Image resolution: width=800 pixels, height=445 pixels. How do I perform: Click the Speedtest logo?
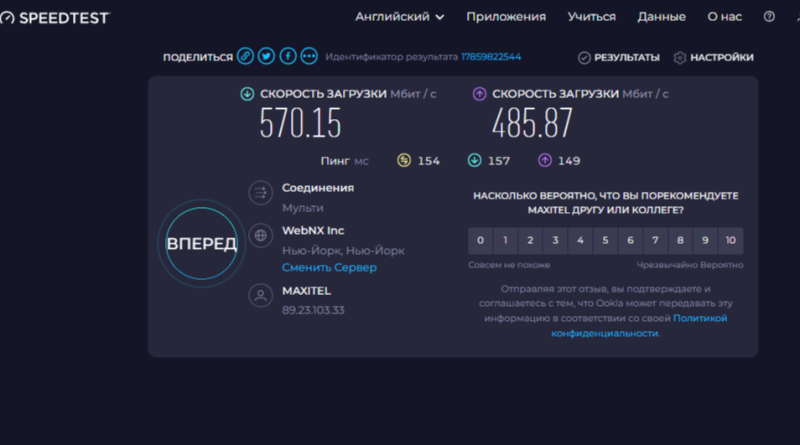tap(54, 18)
